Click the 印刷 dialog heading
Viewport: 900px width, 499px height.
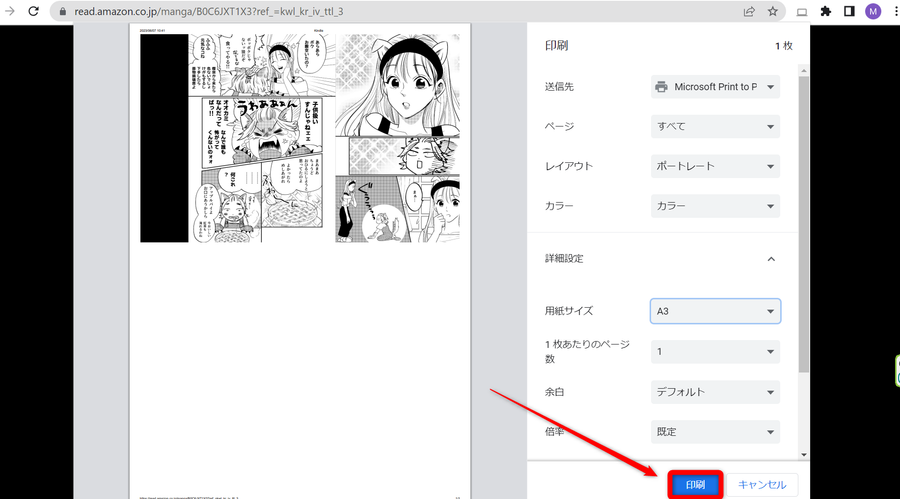pyautogui.click(x=556, y=45)
